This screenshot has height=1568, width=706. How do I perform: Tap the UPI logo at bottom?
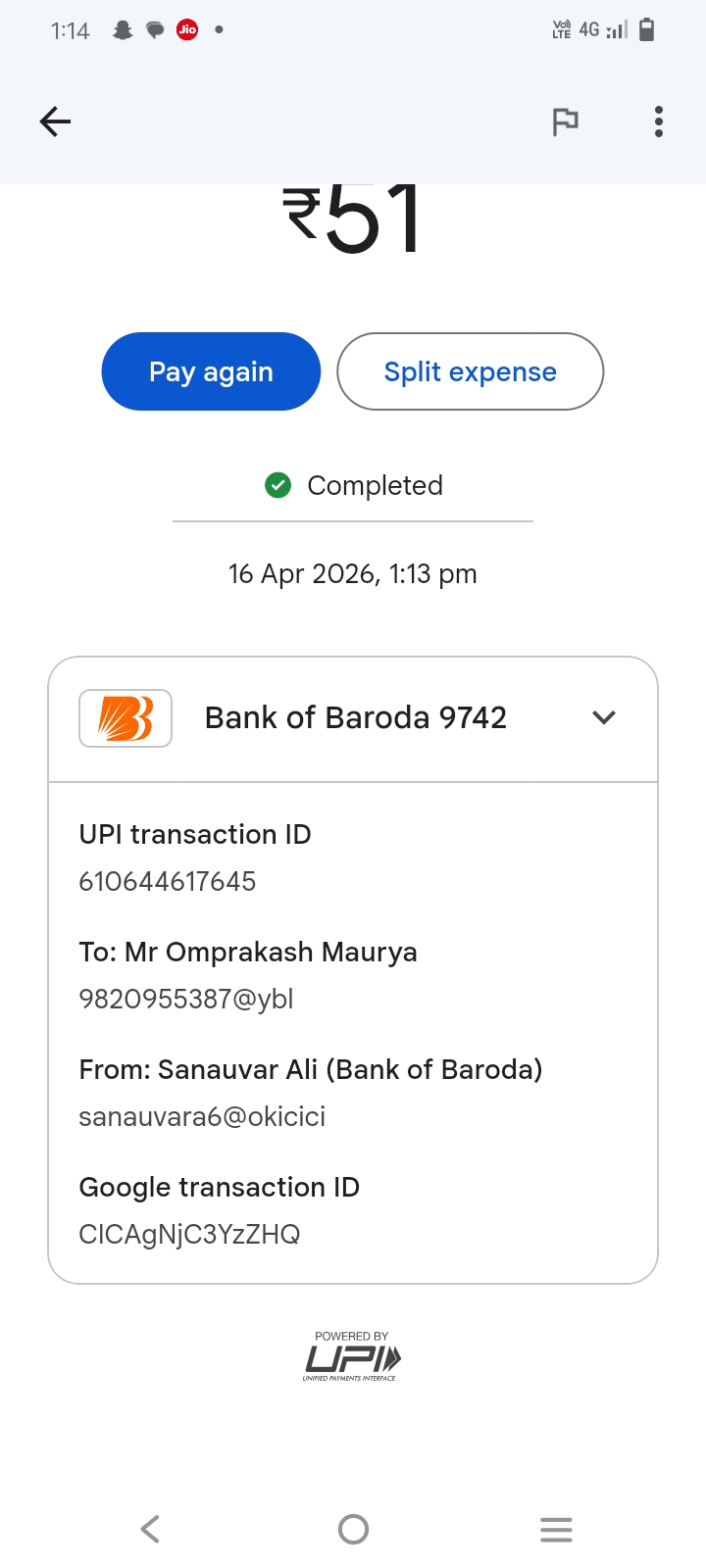pyautogui.click(x=352, y=1357)
